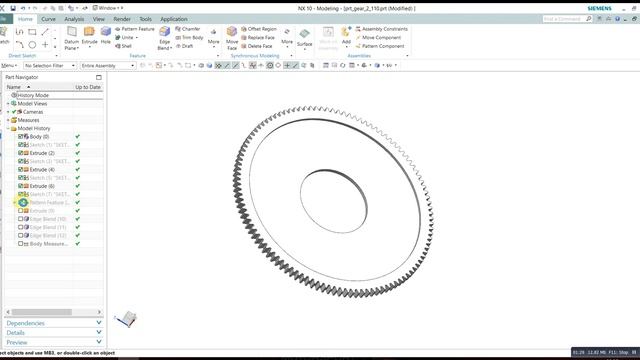The image size is (640, 360).
Task: Click Move Component
Action: (x=378, y=38)
